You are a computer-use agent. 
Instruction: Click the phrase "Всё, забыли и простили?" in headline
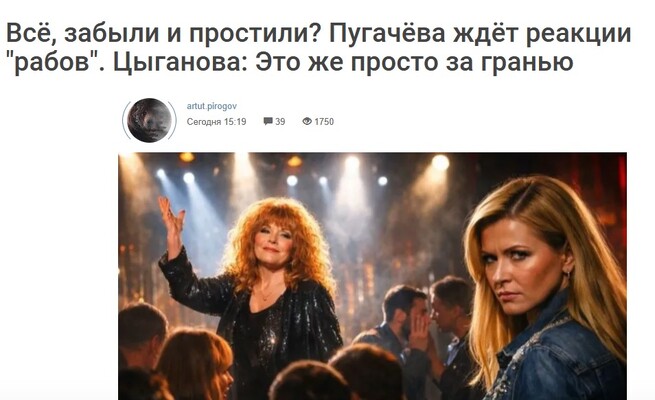pos(163,34)
